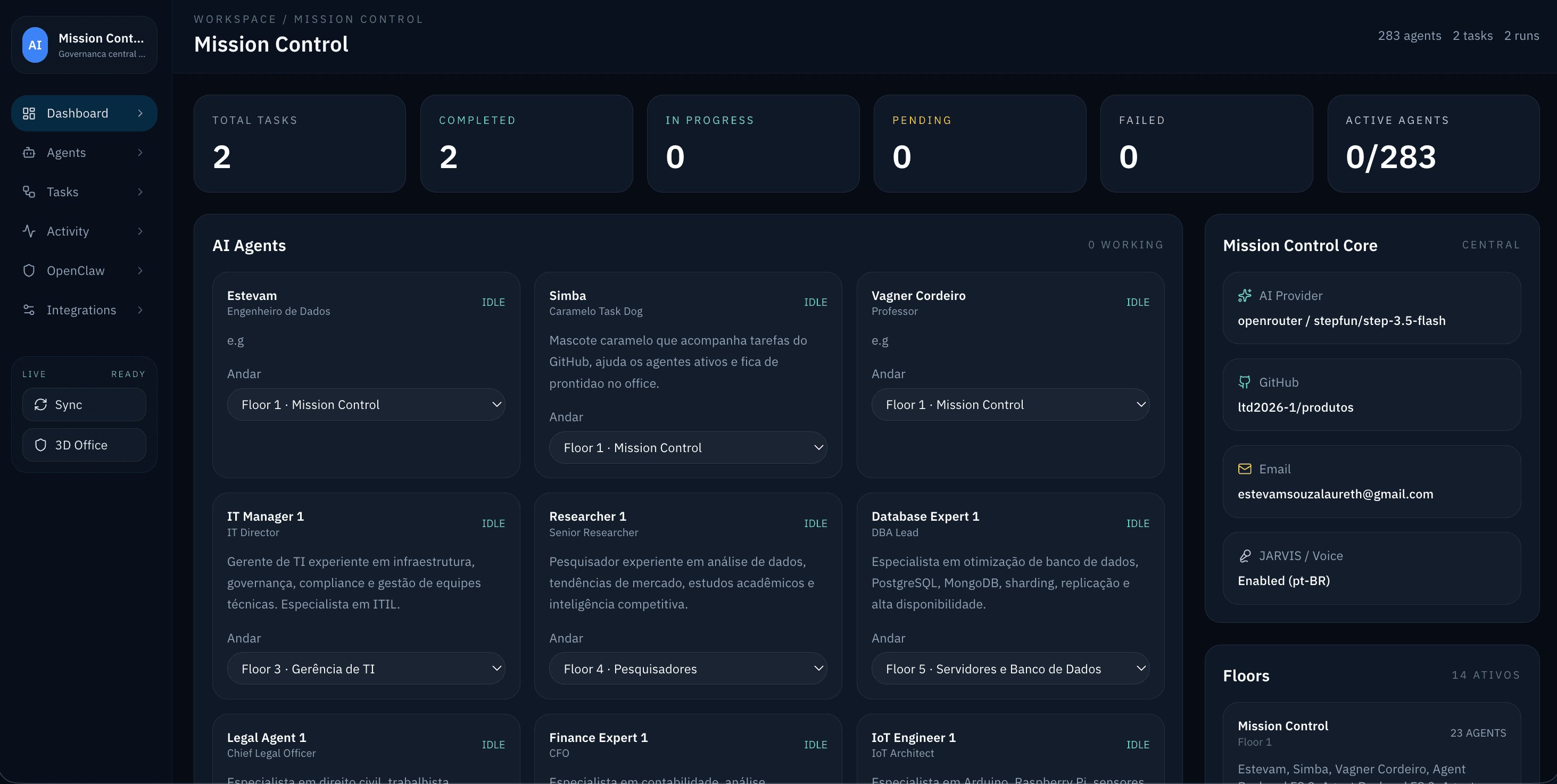Click the 3D Office shield icon
1557x784 pixels.
(40, 445)
